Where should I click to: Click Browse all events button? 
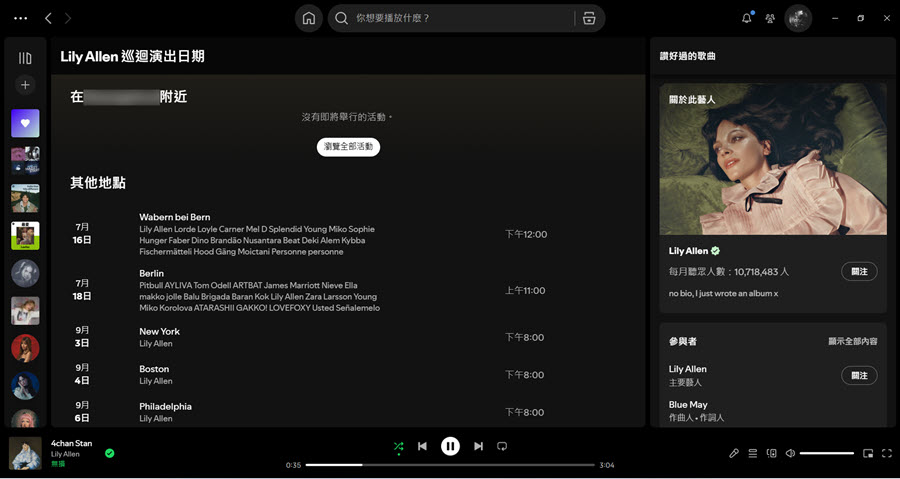[348, 147]
